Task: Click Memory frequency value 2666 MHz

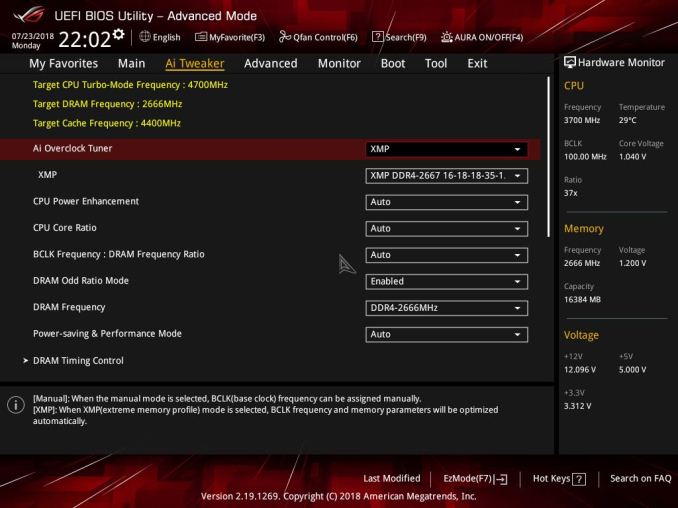Action: coord(582,263)
